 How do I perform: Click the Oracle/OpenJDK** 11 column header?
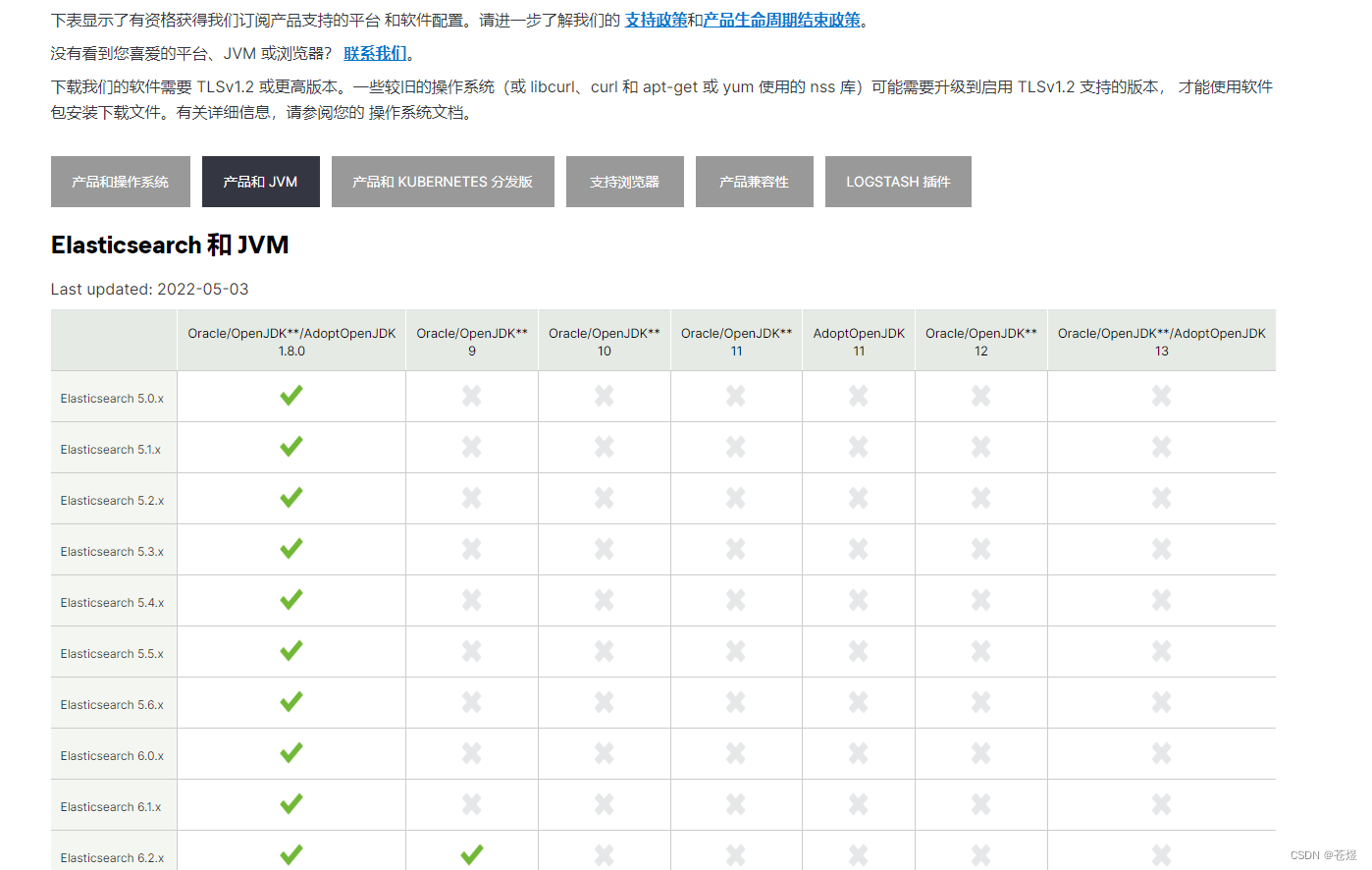(736, 342)
